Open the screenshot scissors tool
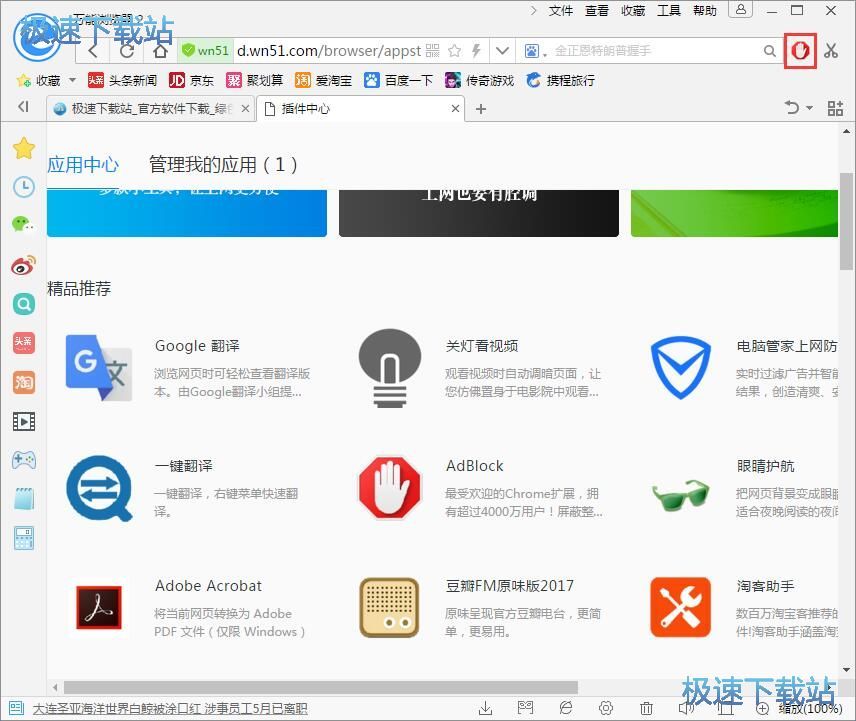Image resolution: width=856 pixels, height=721 pixels. point(831,51)
